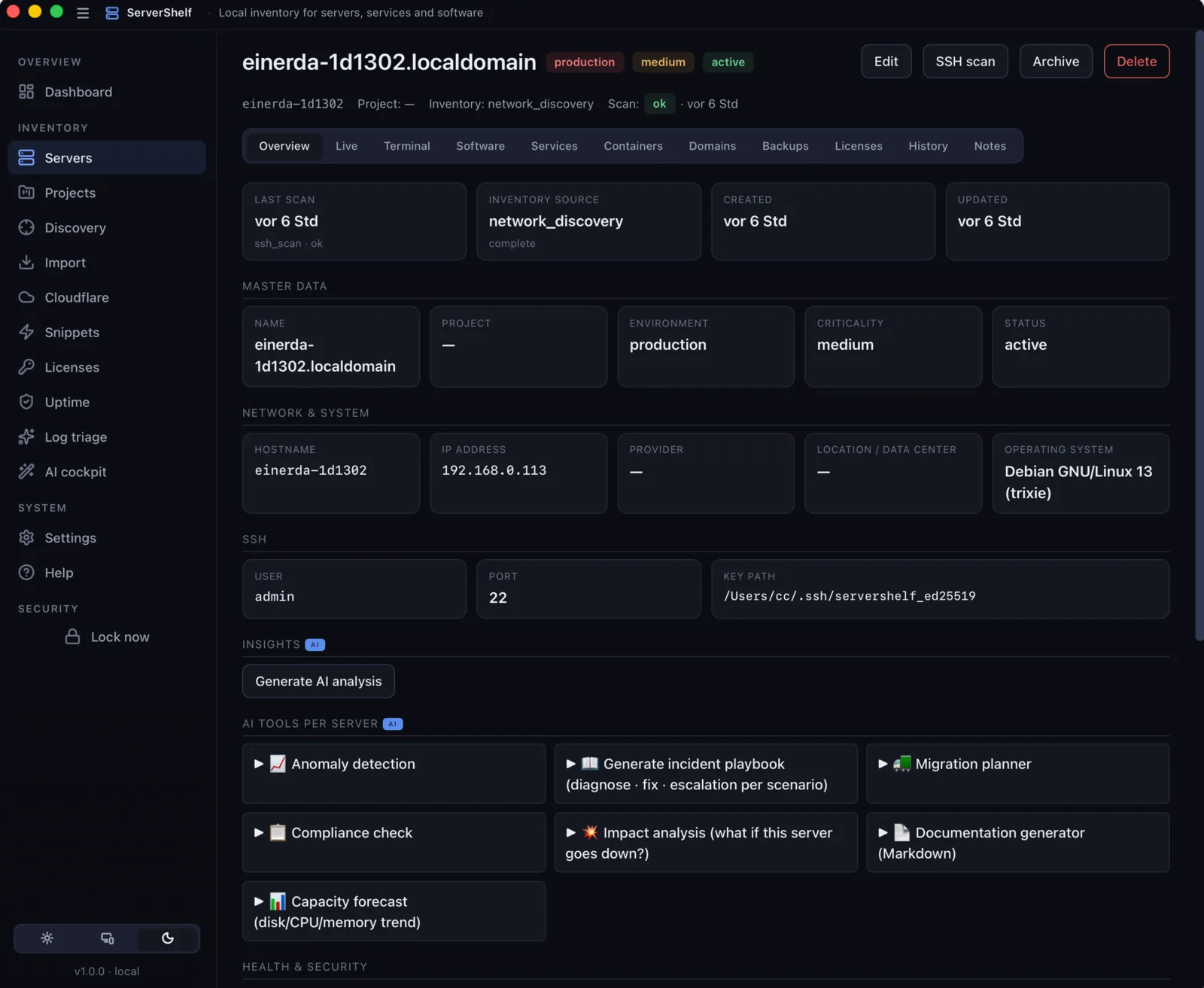Viewport: 1204px width, 988px height.
Task: Open the Domains tab
Action: coord(713,146)
